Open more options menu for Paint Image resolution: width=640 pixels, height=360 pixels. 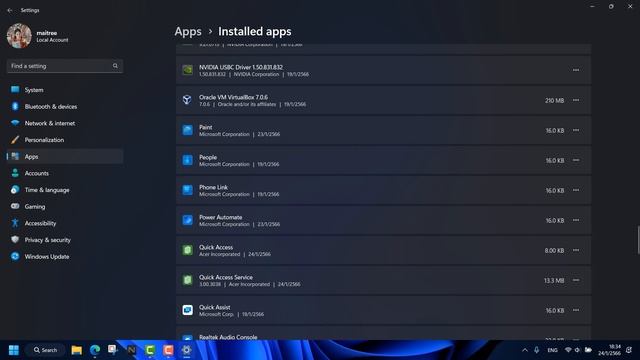(x=576, y=130)
